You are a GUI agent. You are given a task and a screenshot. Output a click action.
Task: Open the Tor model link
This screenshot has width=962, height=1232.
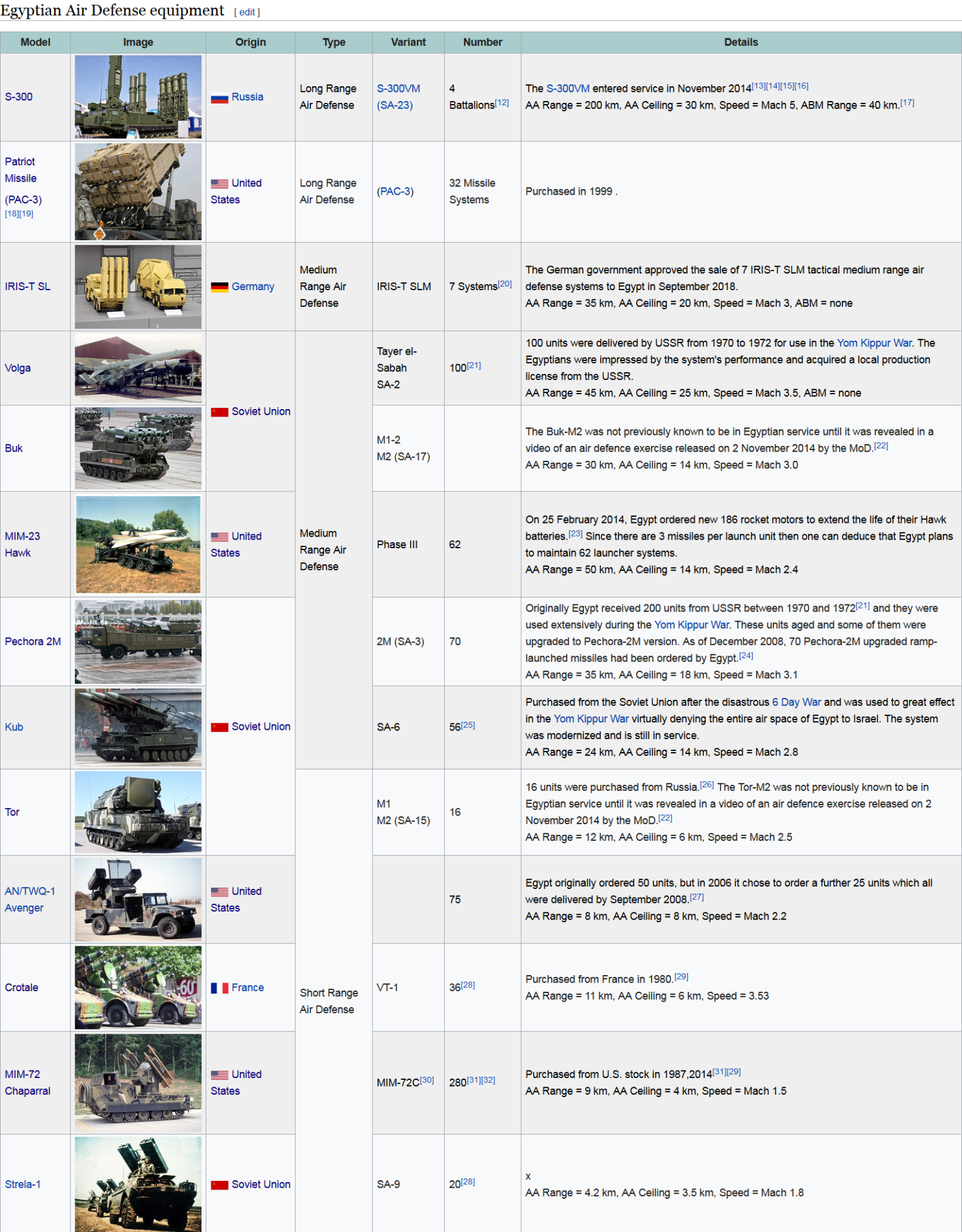coord(12,812)
